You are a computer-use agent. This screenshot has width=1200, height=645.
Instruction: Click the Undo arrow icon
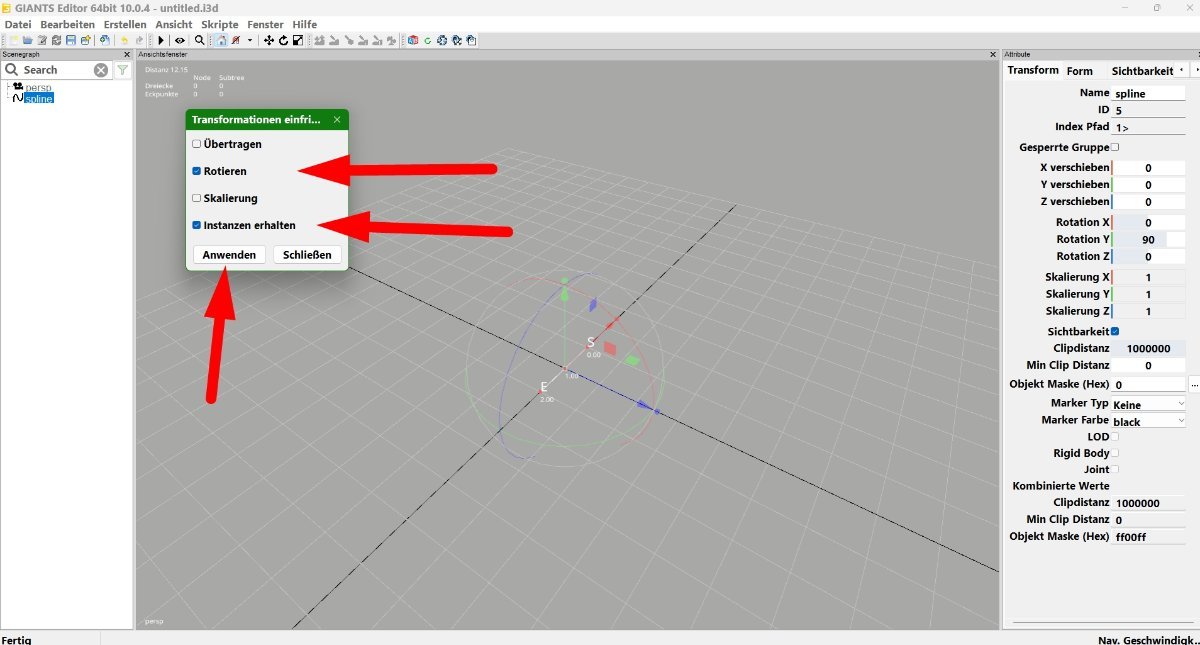124,40
